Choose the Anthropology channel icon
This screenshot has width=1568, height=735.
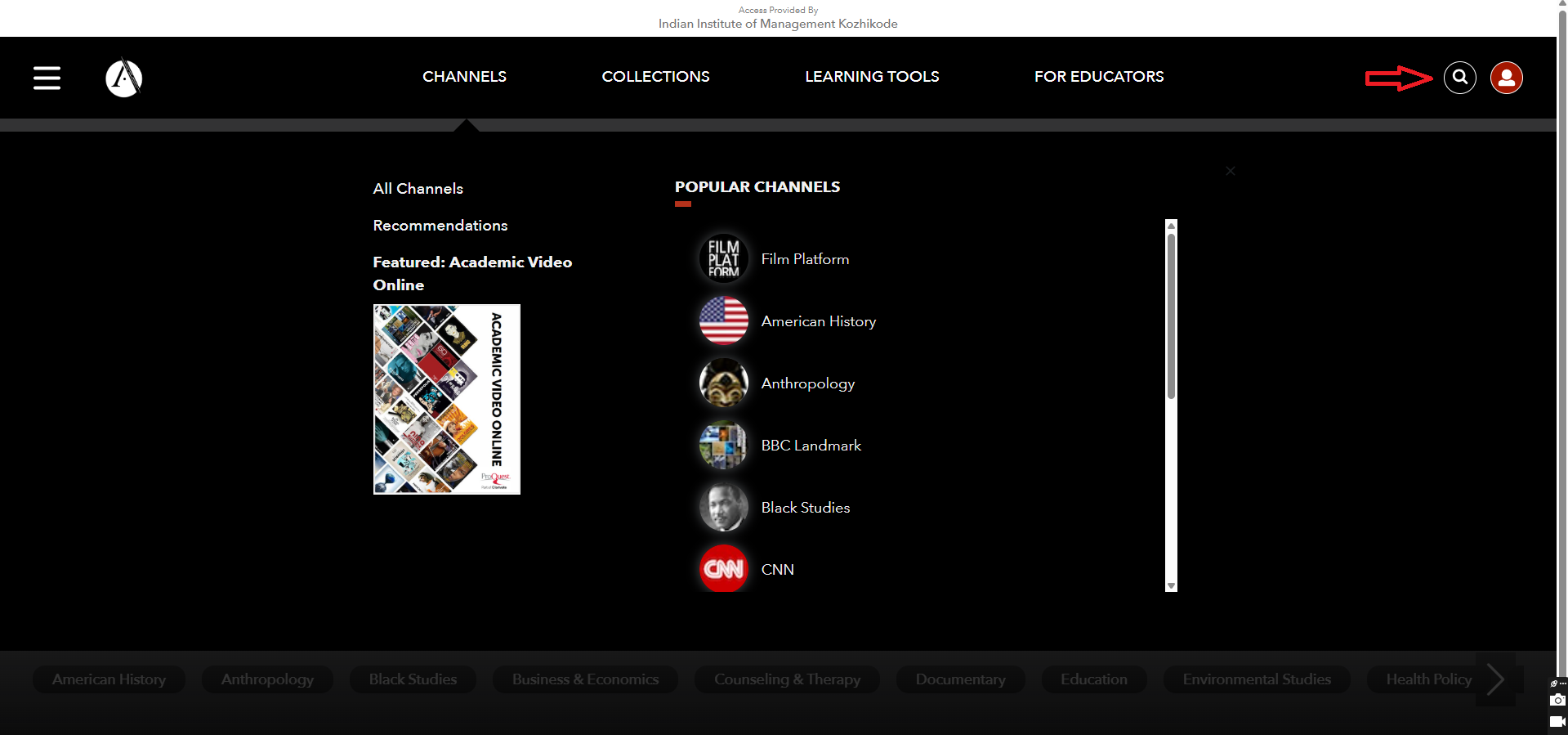(x=723, y=383)
